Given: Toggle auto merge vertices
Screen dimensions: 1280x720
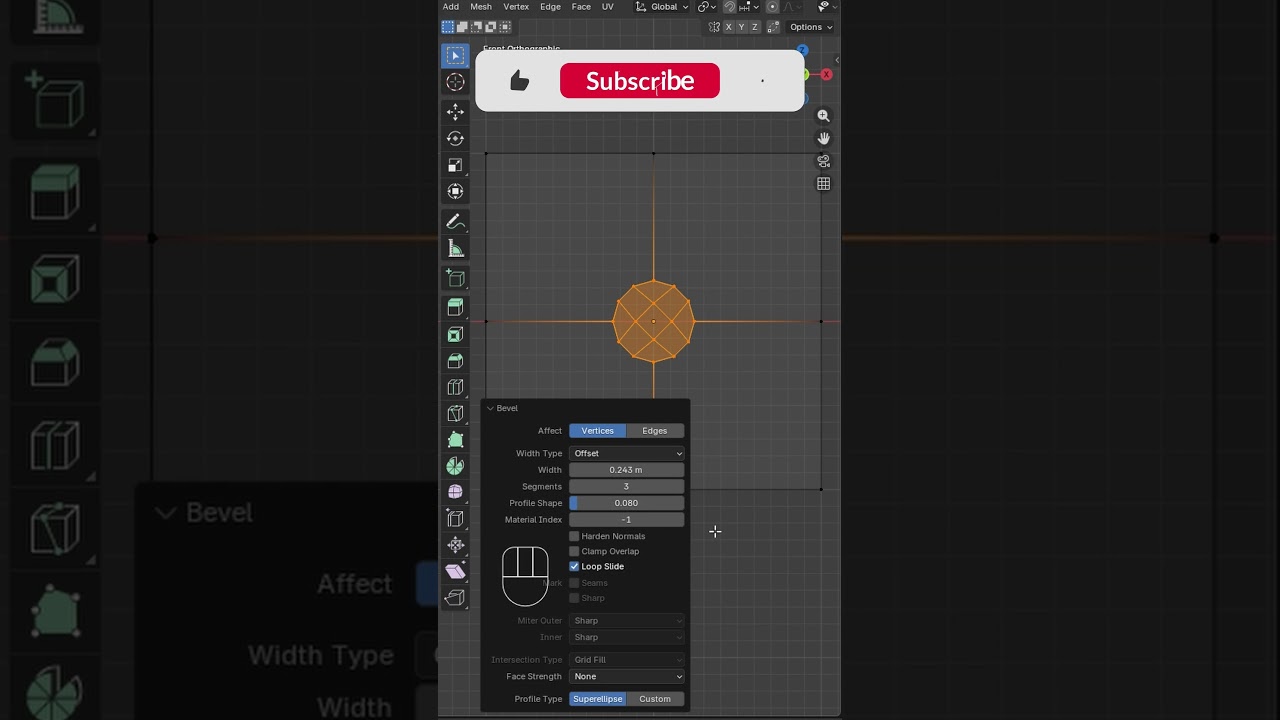Looking at the screenshot, I should click(x=772, y=27).
